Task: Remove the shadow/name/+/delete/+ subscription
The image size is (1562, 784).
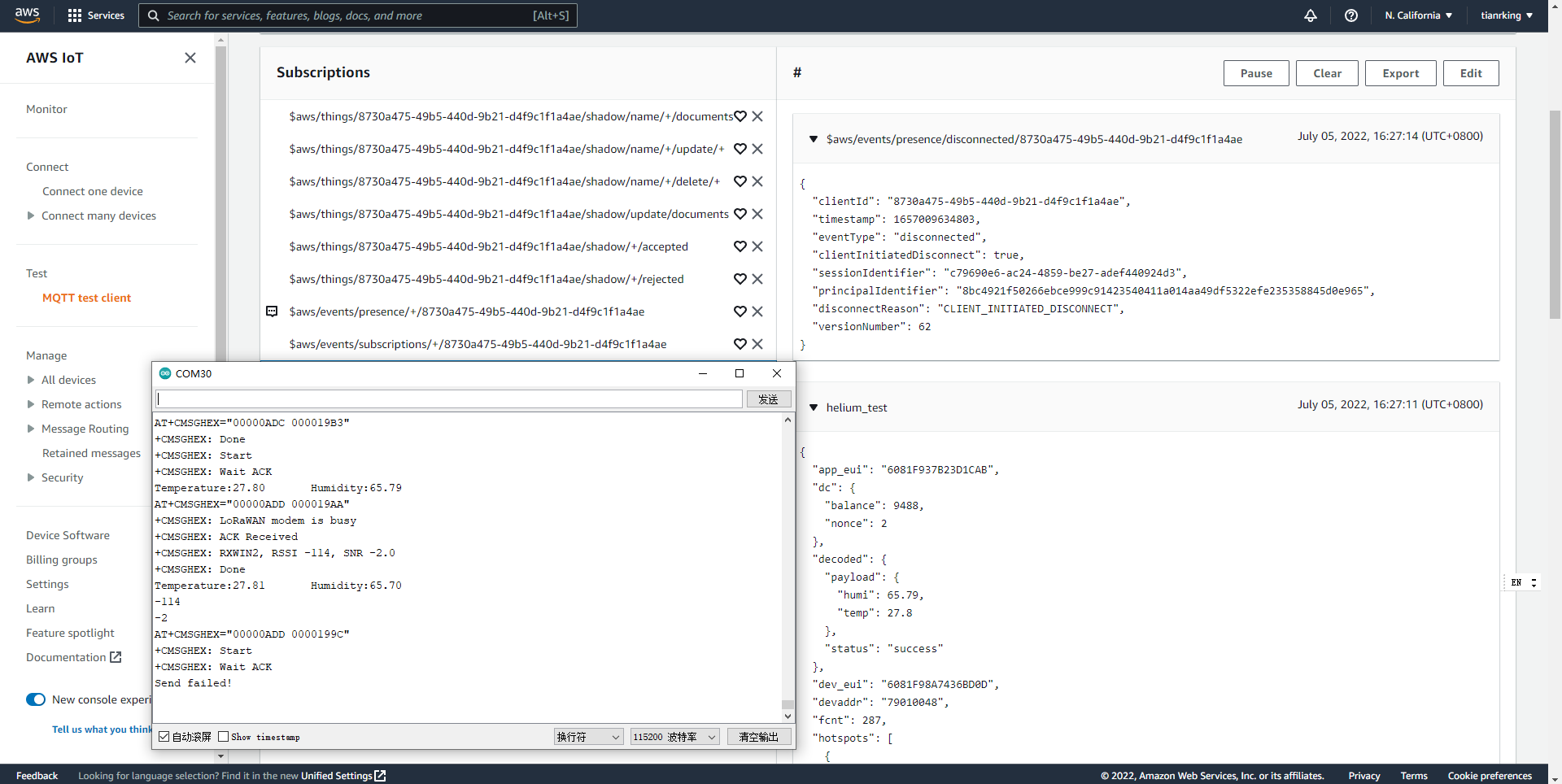Action: pyautogui.click(x=757, y=181)
